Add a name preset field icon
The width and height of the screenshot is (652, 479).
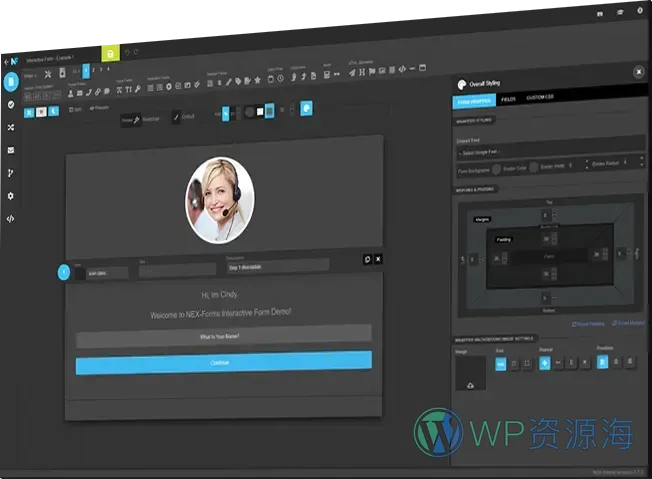pyautogui.click(x=71, y=94)
